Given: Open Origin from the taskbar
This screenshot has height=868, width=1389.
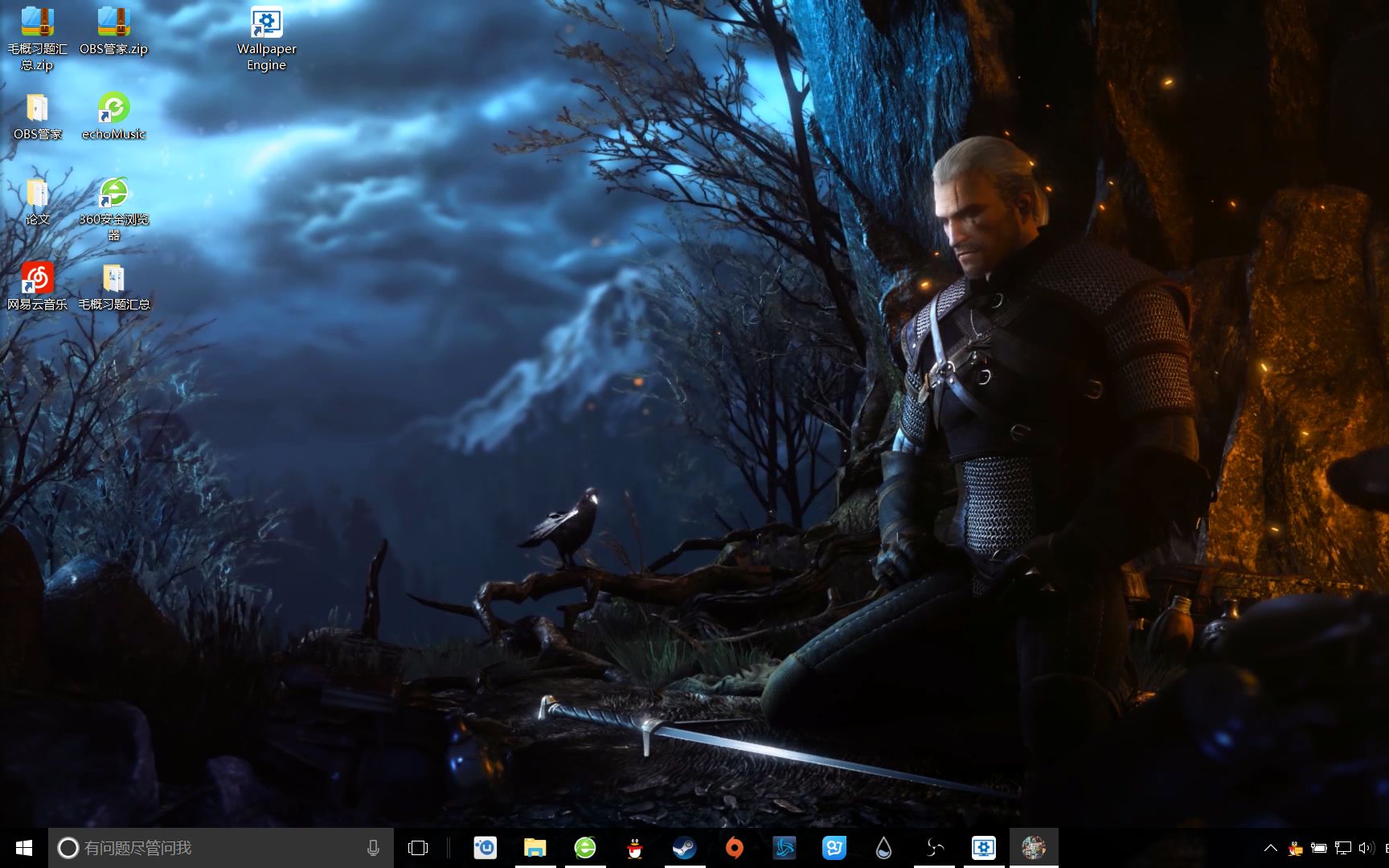Looking at the screenshot, I should (735, 848).
